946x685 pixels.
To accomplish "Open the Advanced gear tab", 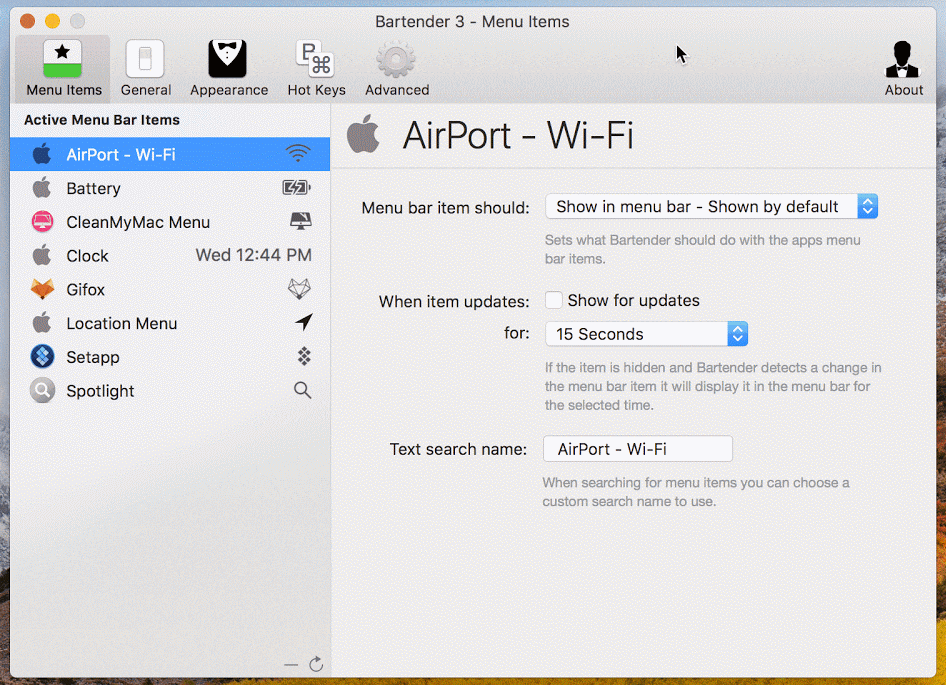I will tap(396, 68).
